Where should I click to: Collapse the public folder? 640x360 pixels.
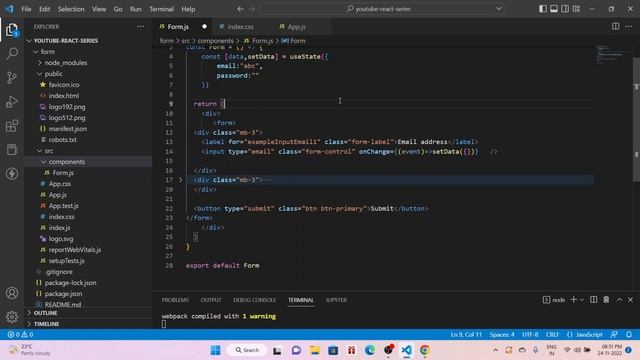tap(53, 74)
